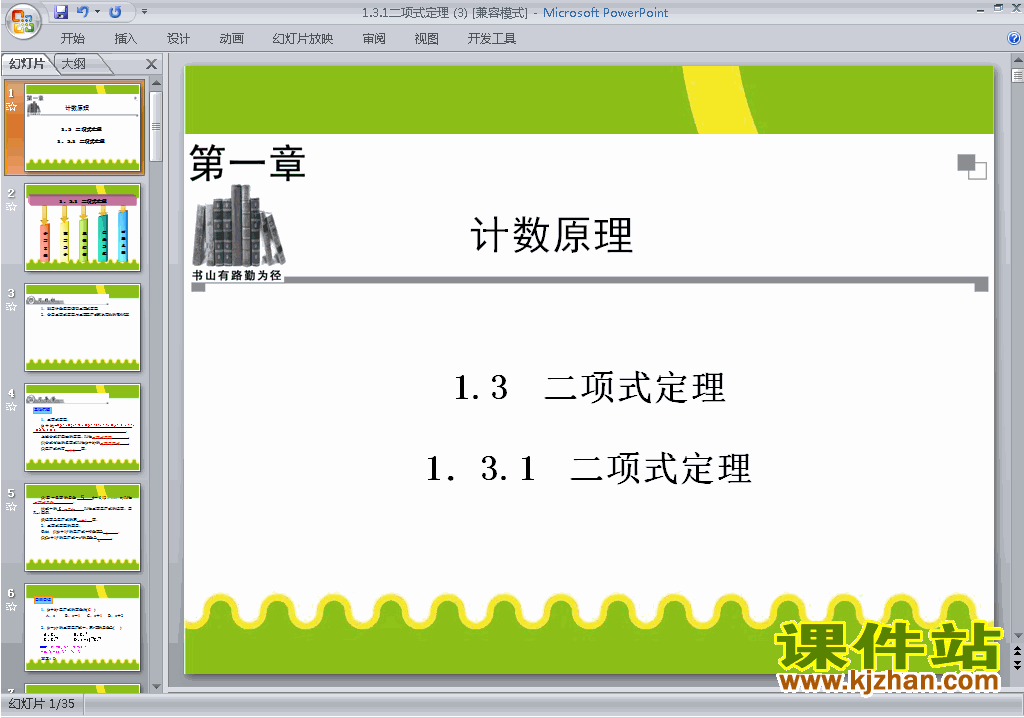Open the 动画 ribbon tab
Image resolution: width=1024 pixels, height=718 pixels.
[231, 39]
